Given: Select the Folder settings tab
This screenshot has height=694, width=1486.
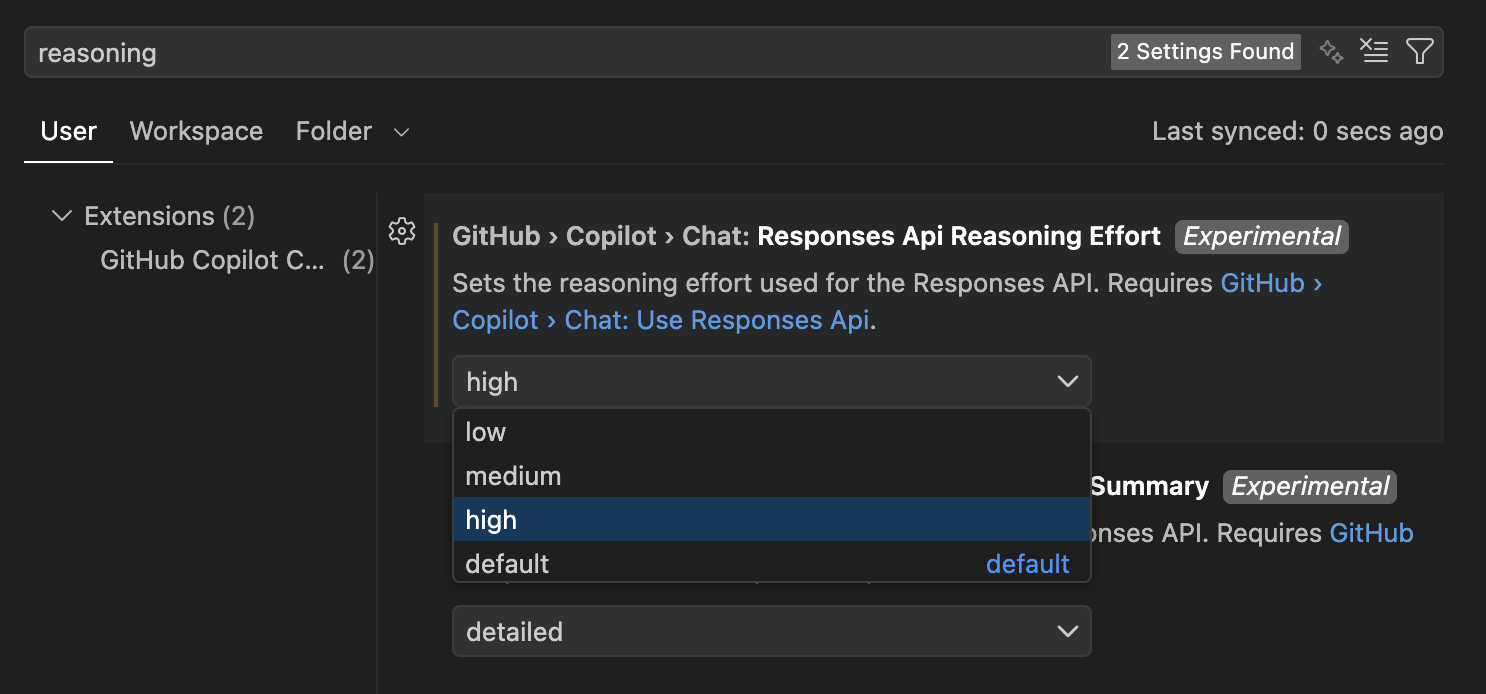Looking at the screenshot, I should pyautogui.click(x=333, y=131).
